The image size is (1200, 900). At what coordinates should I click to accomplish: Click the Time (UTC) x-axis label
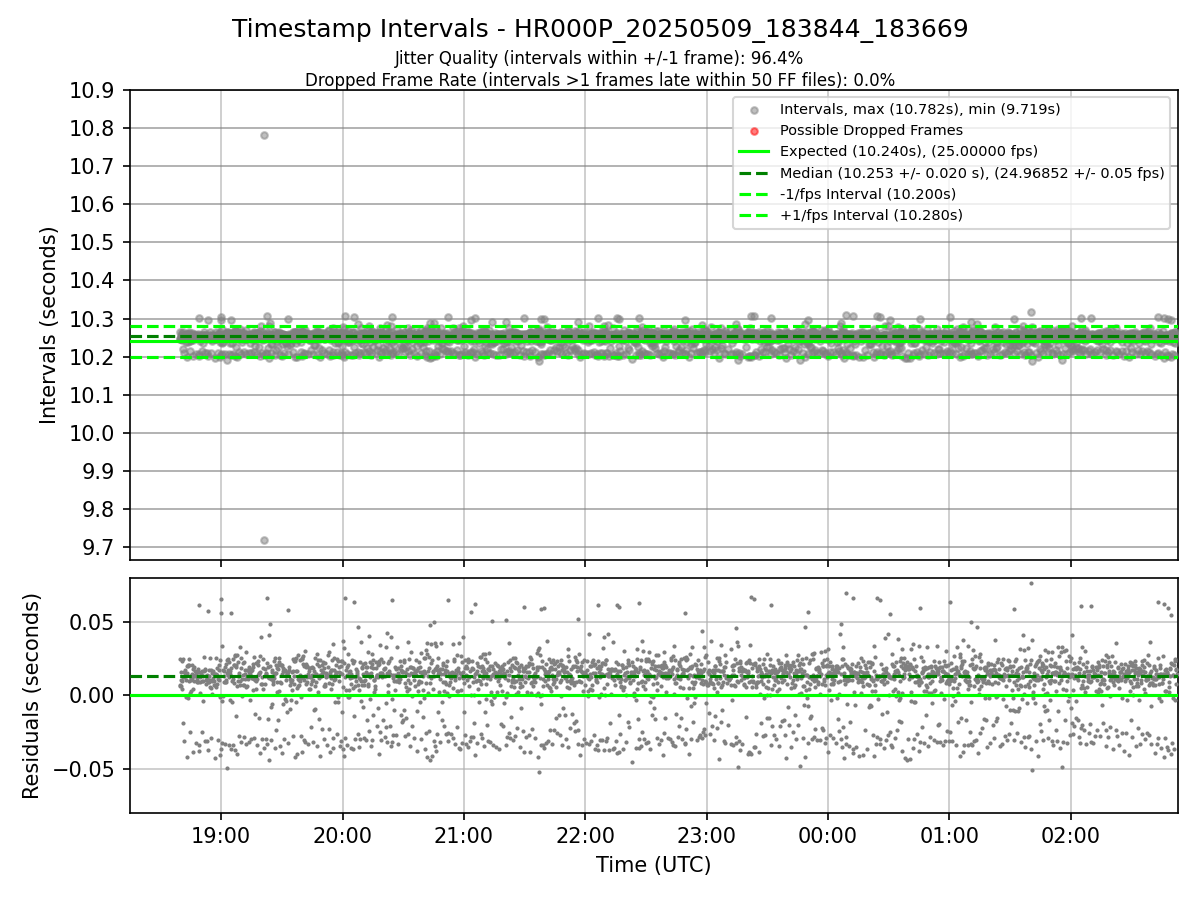[653, 865]
